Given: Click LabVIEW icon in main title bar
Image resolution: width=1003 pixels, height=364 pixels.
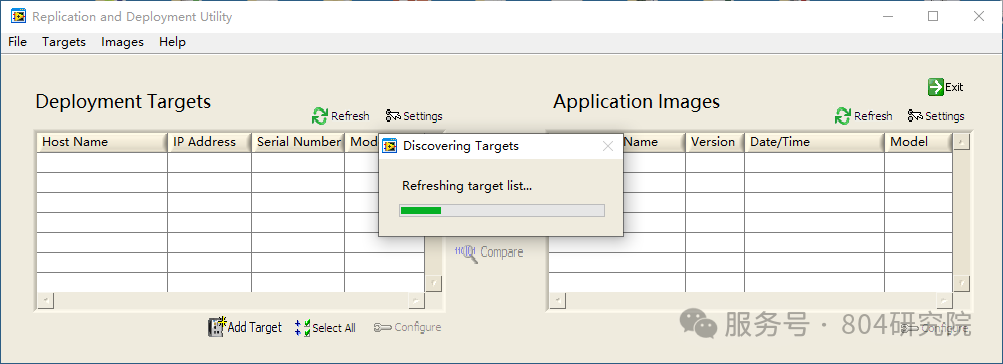Looking at the screenshot, I should tap(18, 17).
